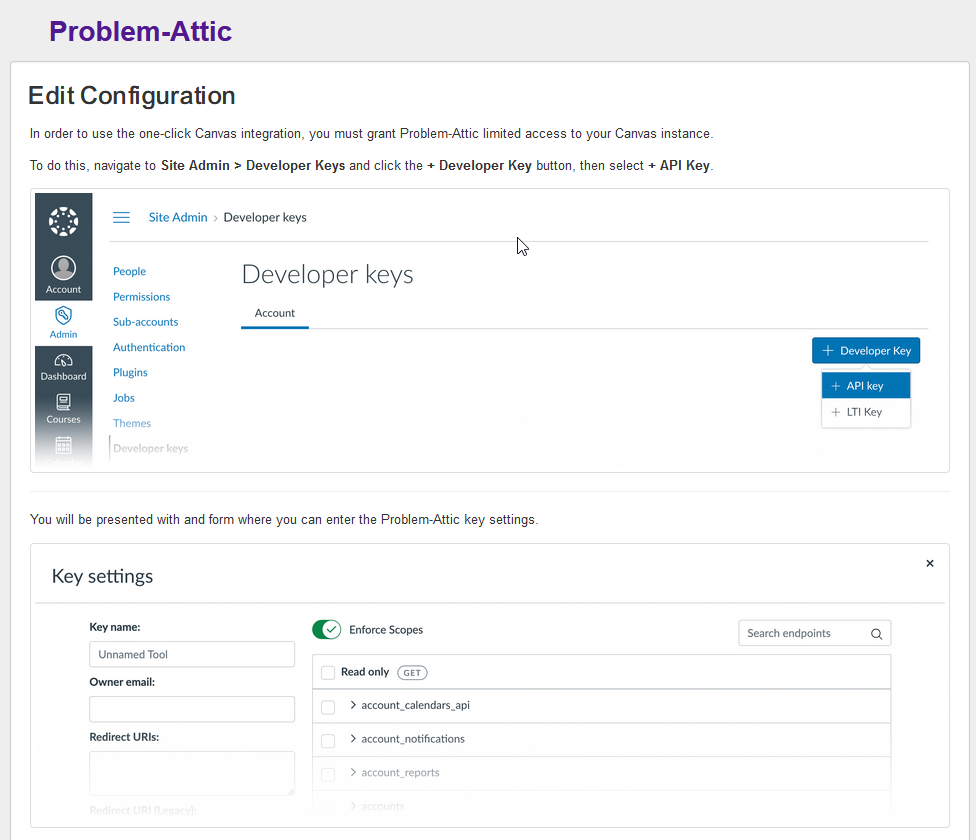Image resolution: width=976 pixels, height=840 pixels.
Task: Open the People menu link
Action: coord(129,271)
